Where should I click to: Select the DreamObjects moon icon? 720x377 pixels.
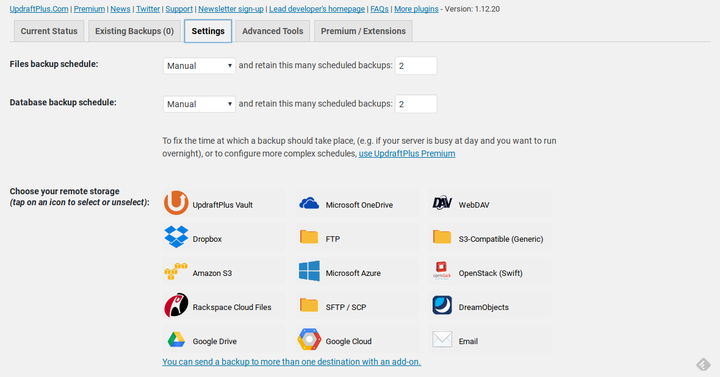click(x=442, y=305)
